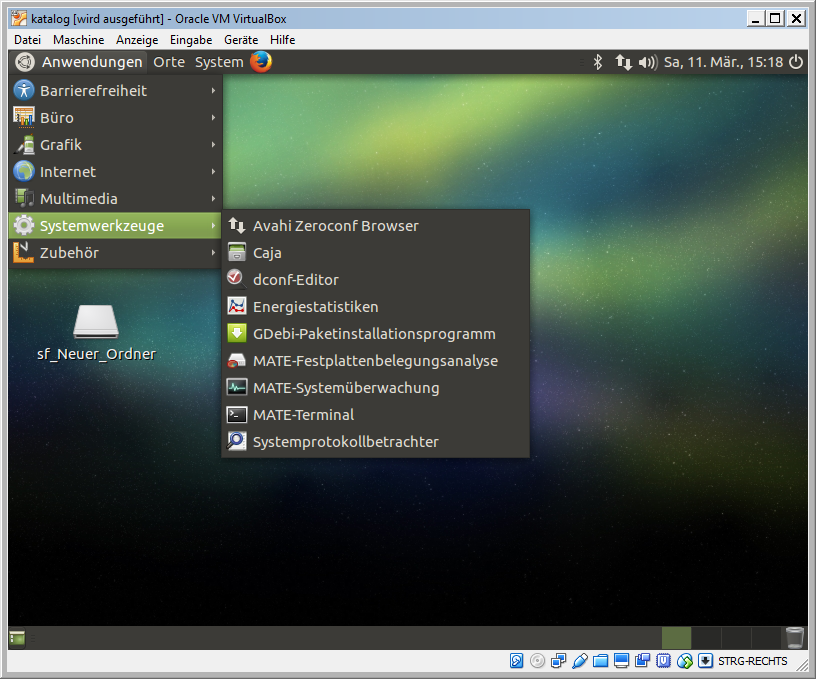Start dconf-Editor from Systemwerkzeuge

pyautogui.click(x=295, y=280)
